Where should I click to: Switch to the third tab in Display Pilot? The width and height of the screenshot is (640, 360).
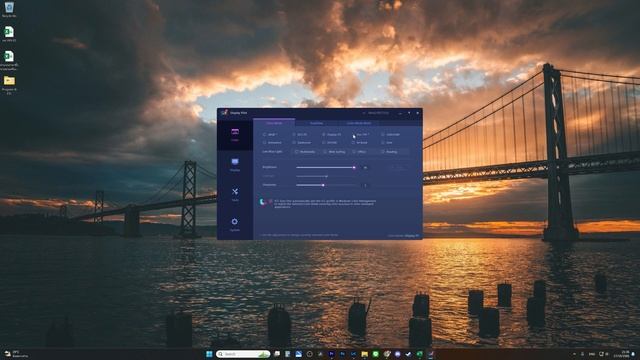pos(359,123)
